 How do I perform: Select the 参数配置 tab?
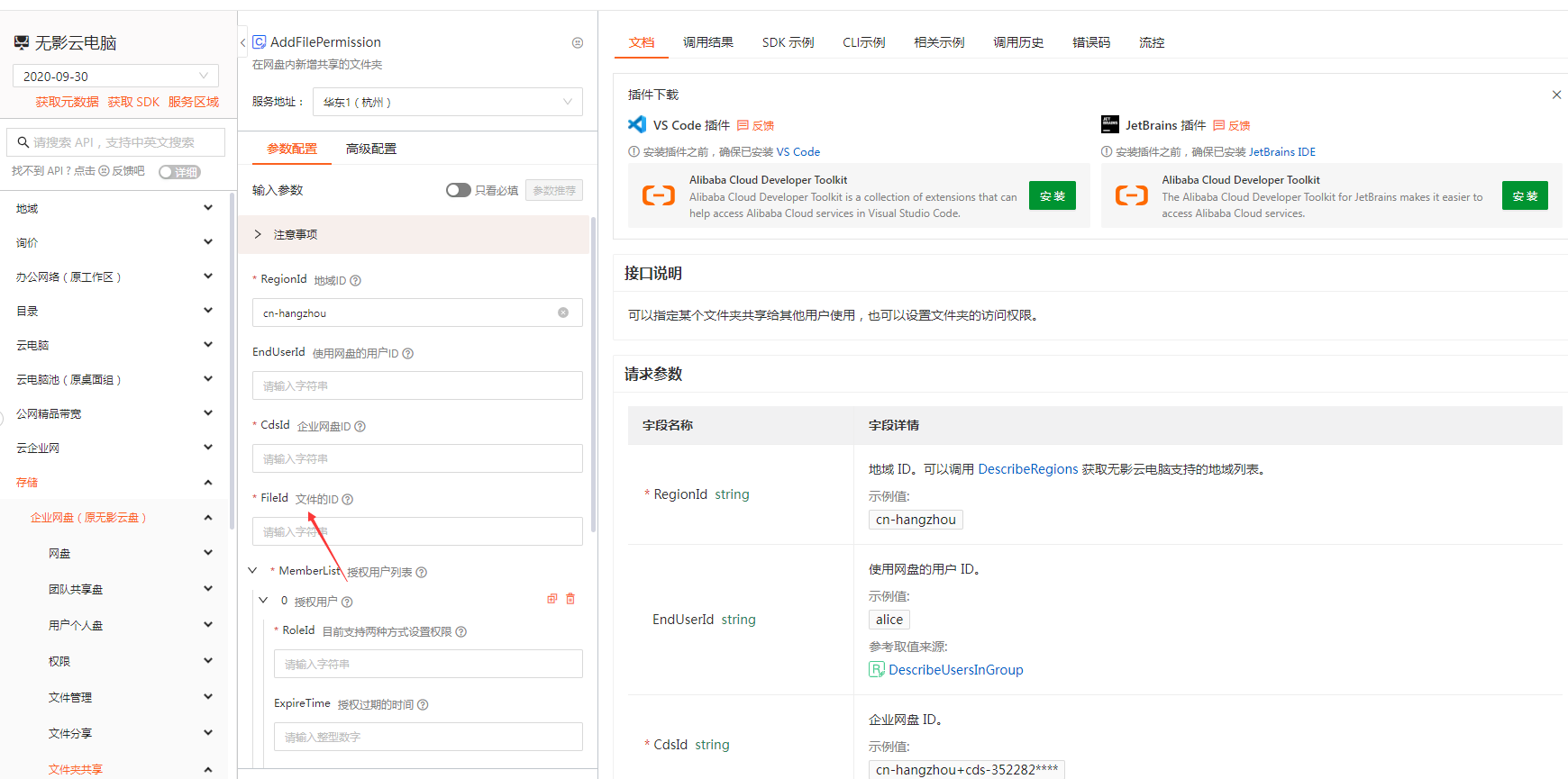pos(292,149)
